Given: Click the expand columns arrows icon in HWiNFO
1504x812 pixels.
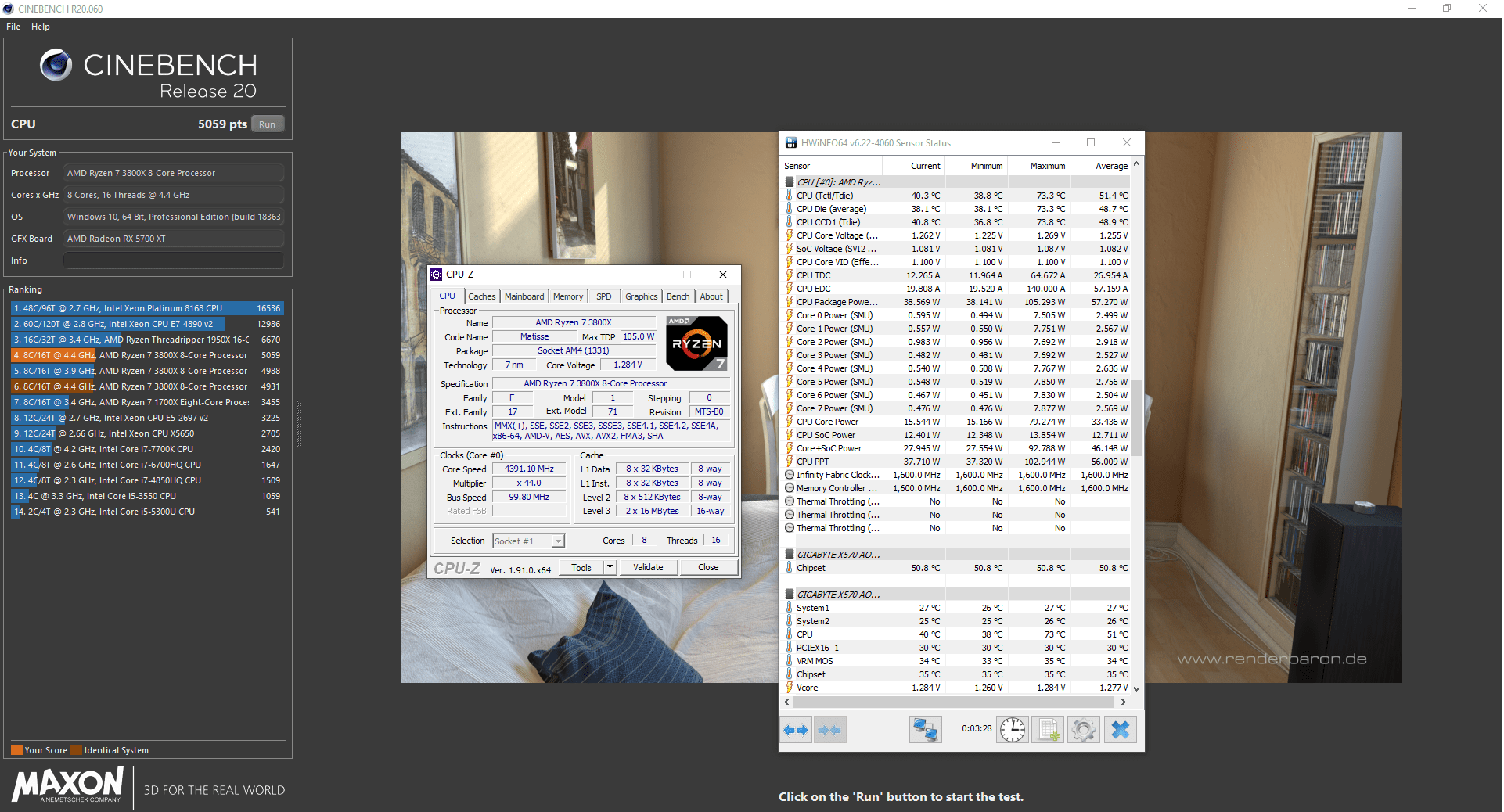Looking at the screenshot, I should (796, 730).
